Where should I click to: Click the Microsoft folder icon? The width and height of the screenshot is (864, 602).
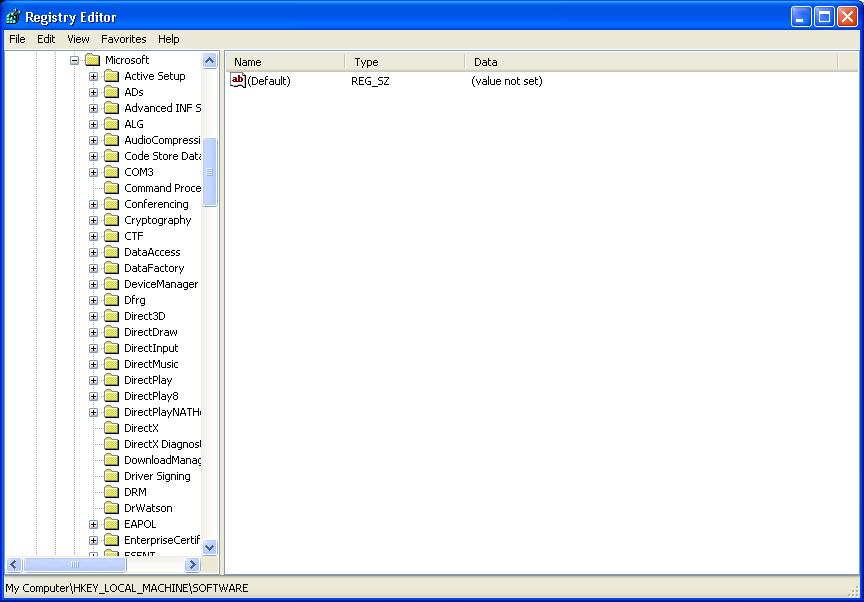coord(93,59)
